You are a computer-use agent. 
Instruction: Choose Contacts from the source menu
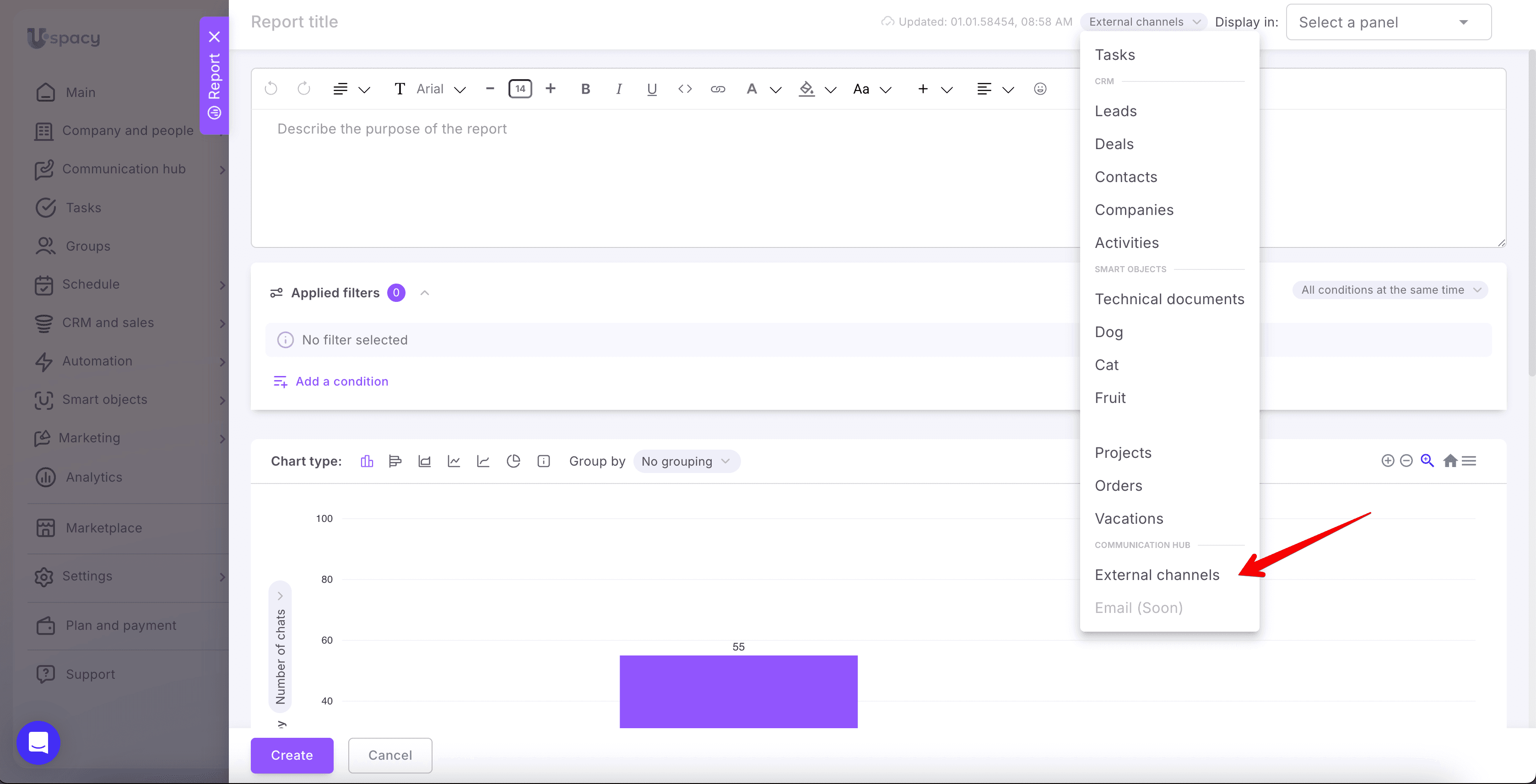coord(1169,177)
